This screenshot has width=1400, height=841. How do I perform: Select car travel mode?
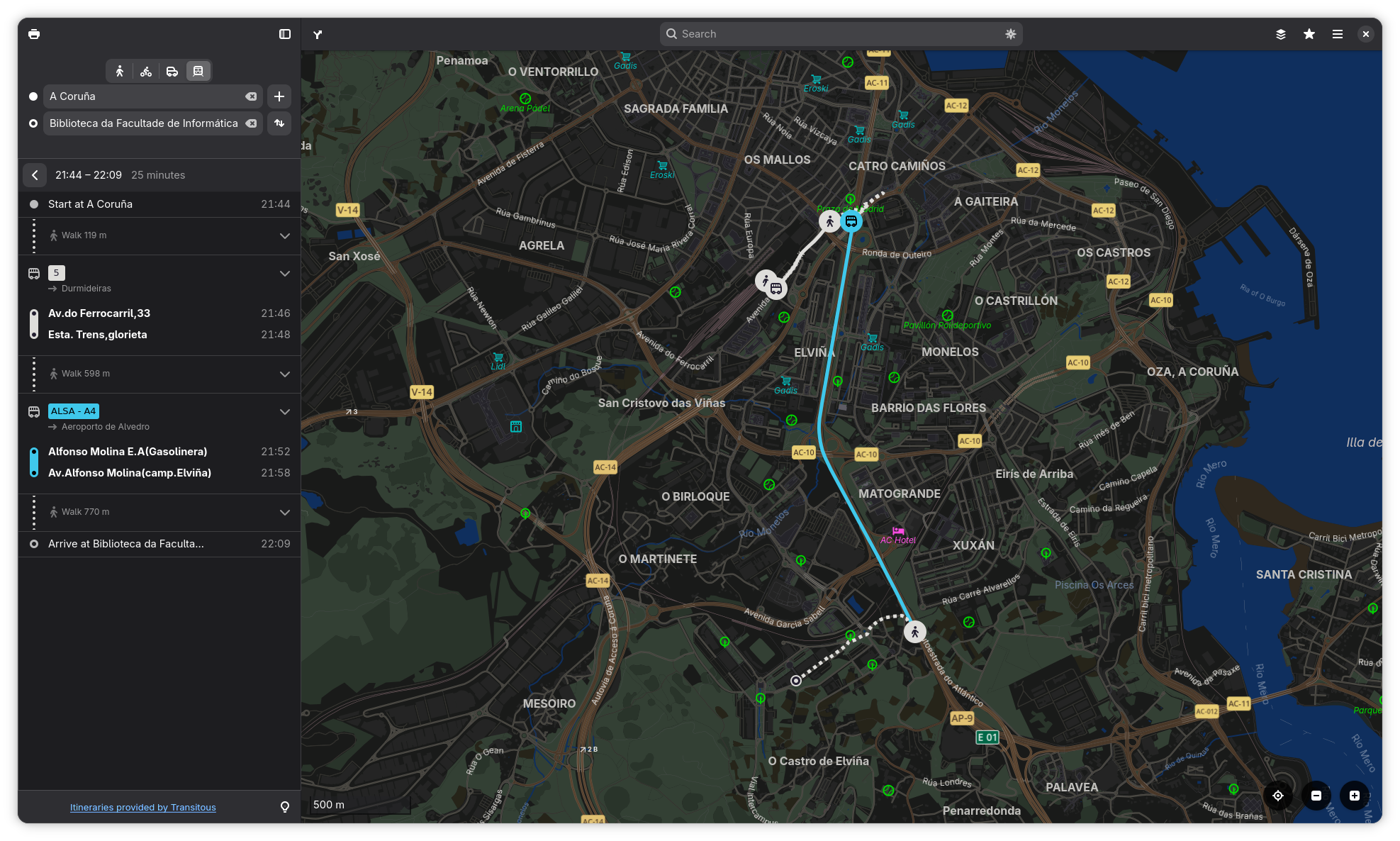point(172,71)
